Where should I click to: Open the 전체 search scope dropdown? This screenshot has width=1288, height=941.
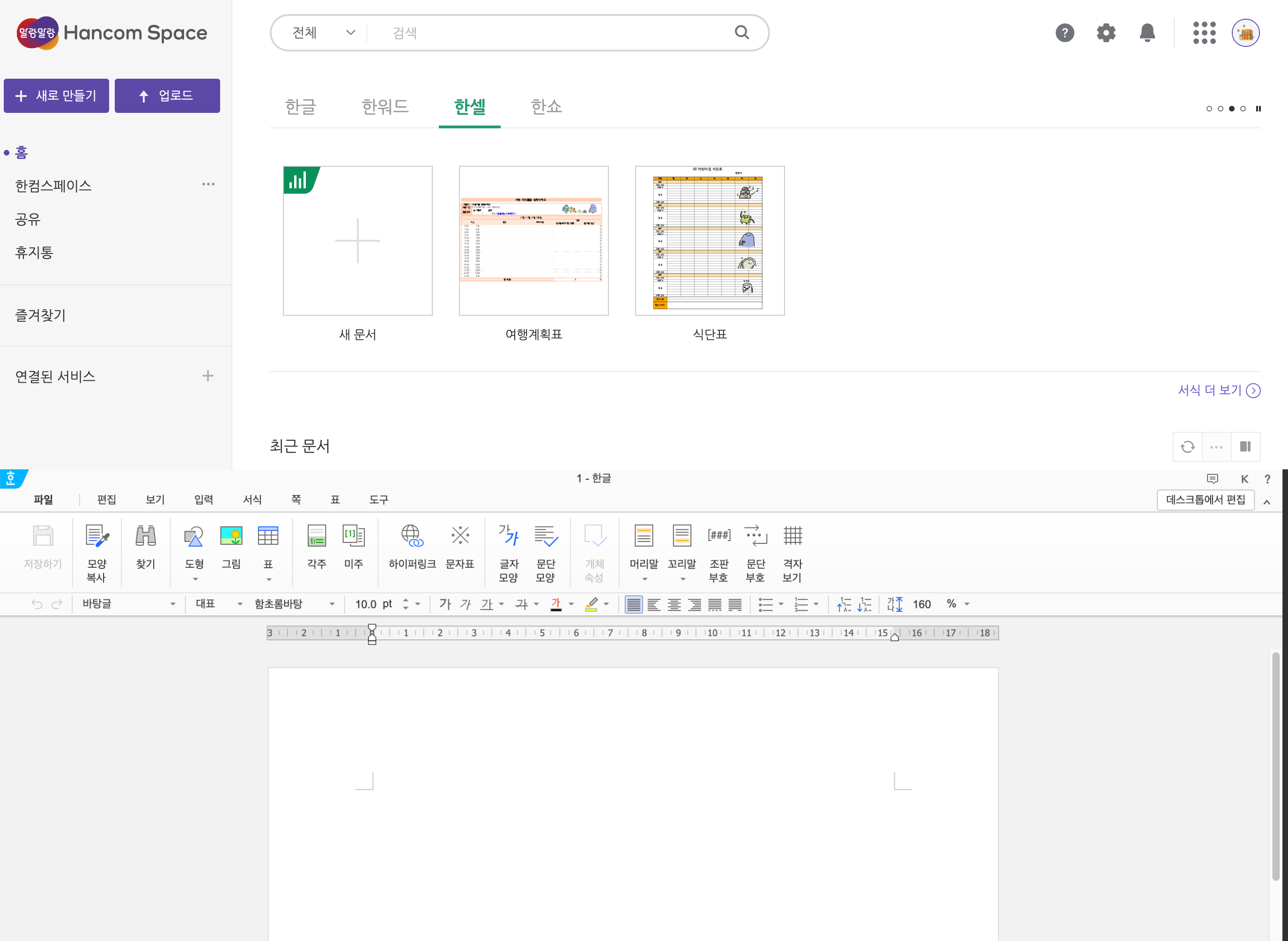pos(324,33)
